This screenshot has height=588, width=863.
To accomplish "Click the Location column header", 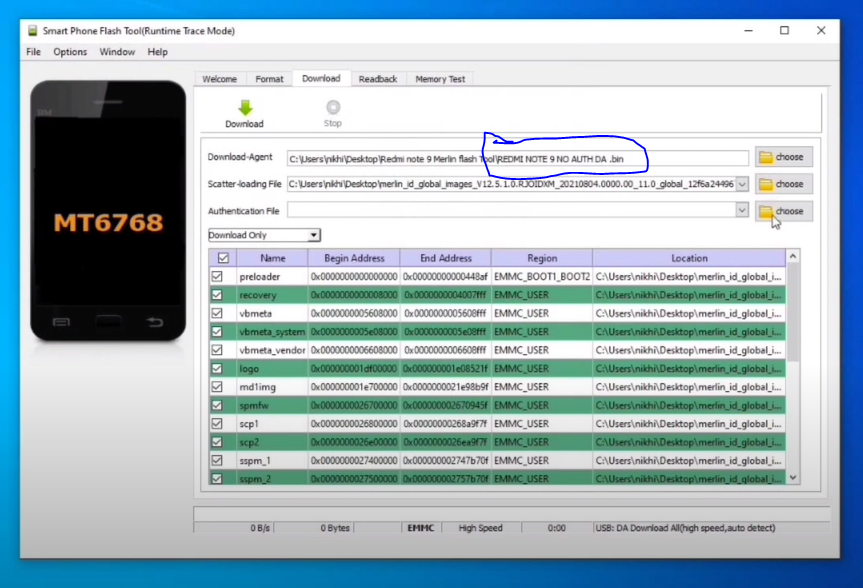I will 689,258.
